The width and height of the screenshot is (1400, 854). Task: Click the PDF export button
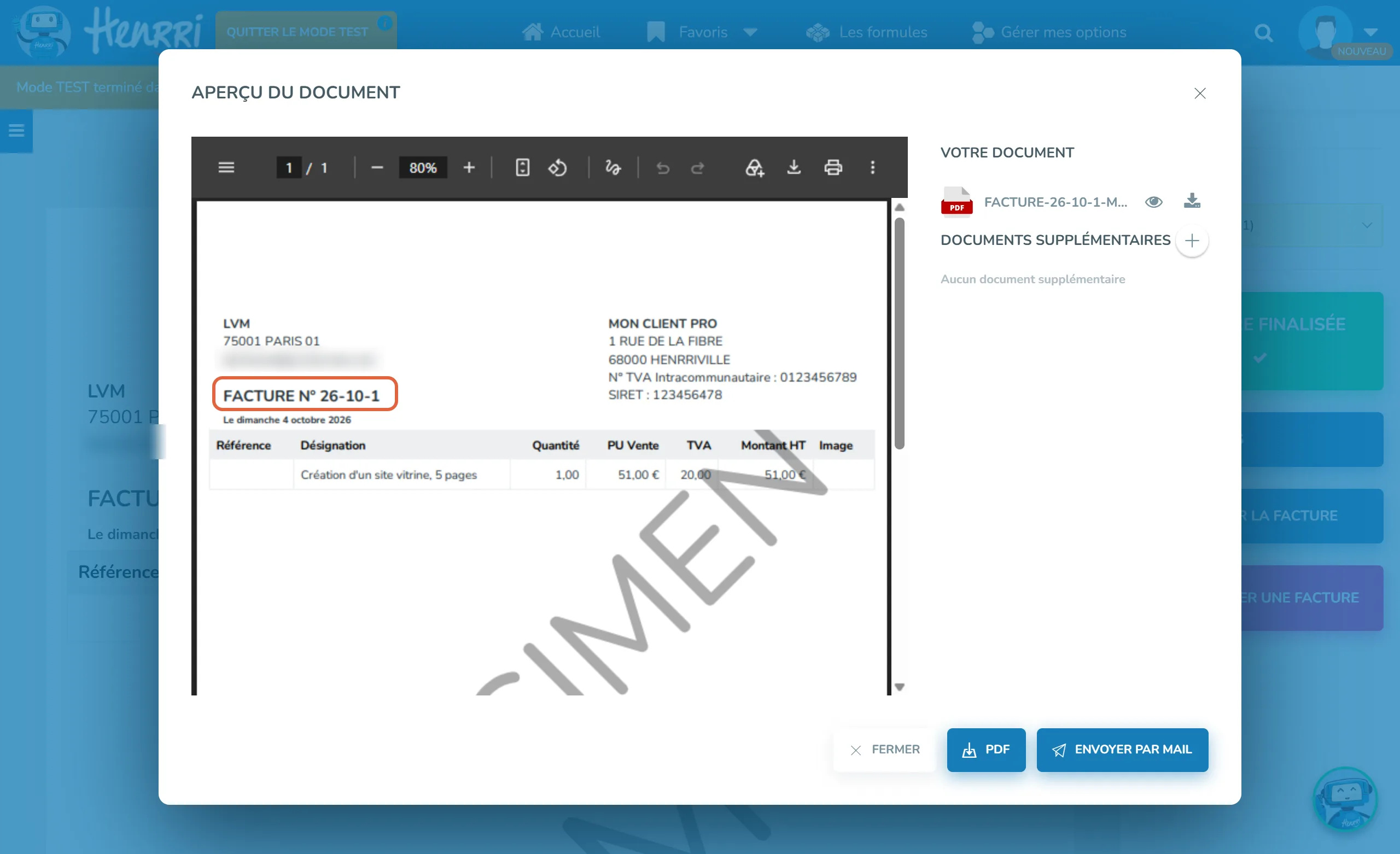(986, 750)
